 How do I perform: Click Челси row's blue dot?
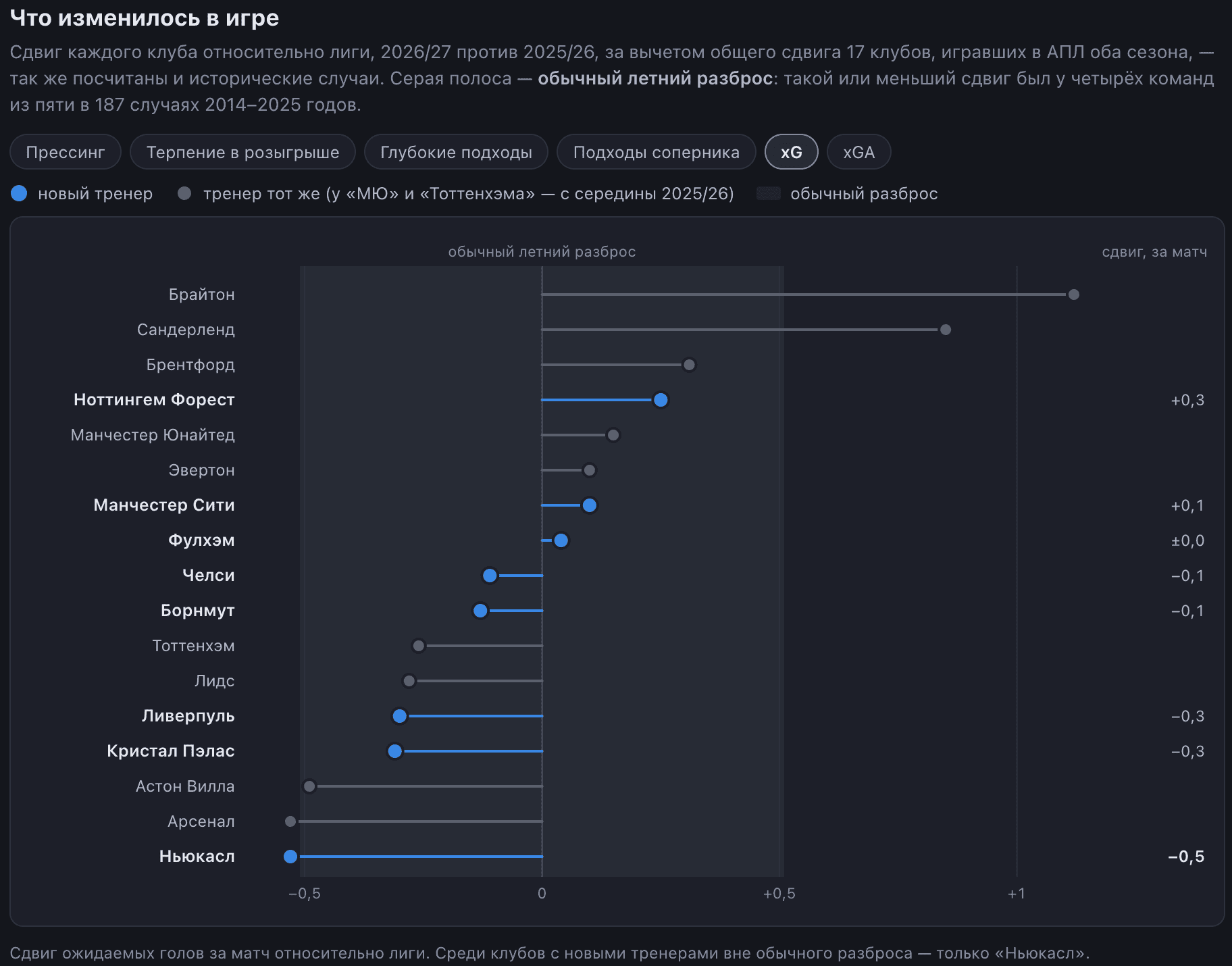[490, 576]
